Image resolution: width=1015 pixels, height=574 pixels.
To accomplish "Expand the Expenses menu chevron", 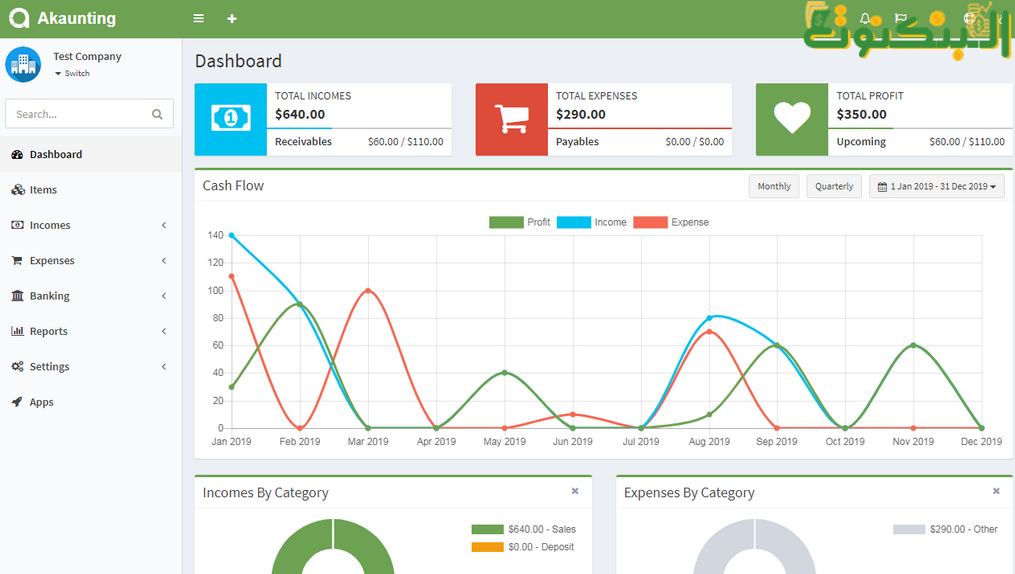I will (164, 260).
